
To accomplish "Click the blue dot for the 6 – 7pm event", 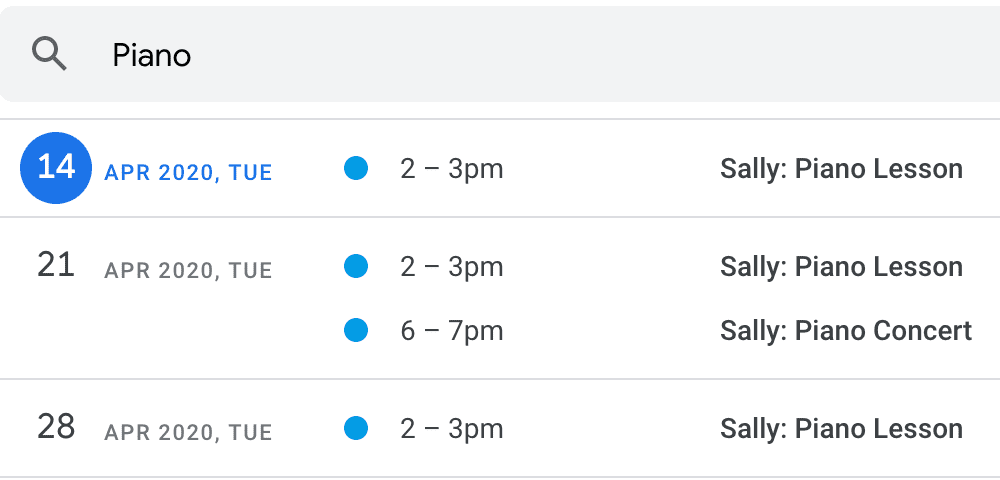I will tap(356, 330).
